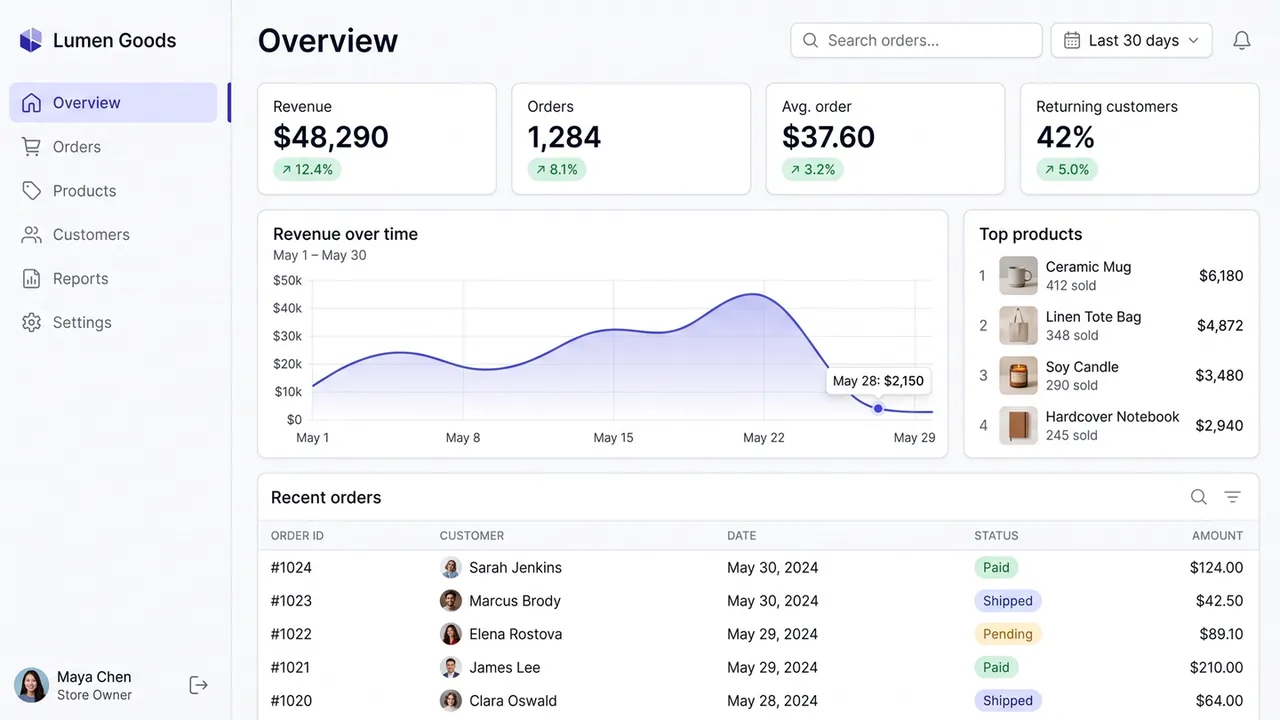Click the Overview home icon
The height and width of the screenshot is (720, 1280).
(32, 103)
